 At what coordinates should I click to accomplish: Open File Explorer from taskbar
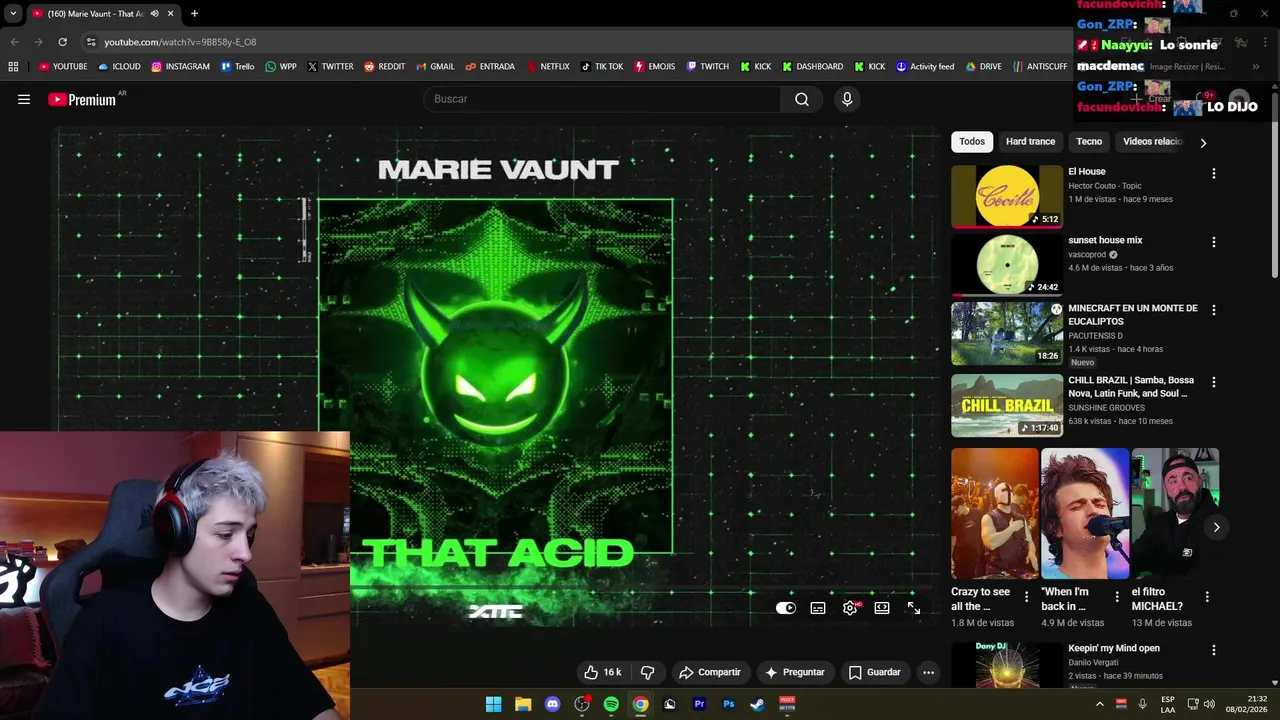523,704
